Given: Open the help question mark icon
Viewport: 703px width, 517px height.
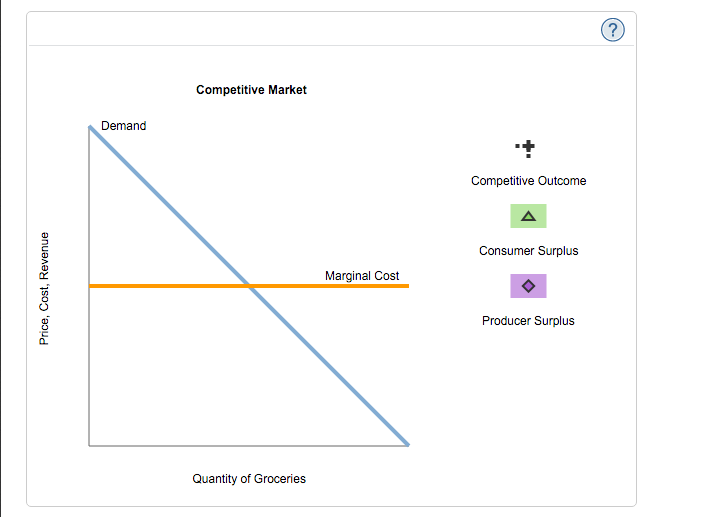Looking at the screenshot, I should (614, 31).
